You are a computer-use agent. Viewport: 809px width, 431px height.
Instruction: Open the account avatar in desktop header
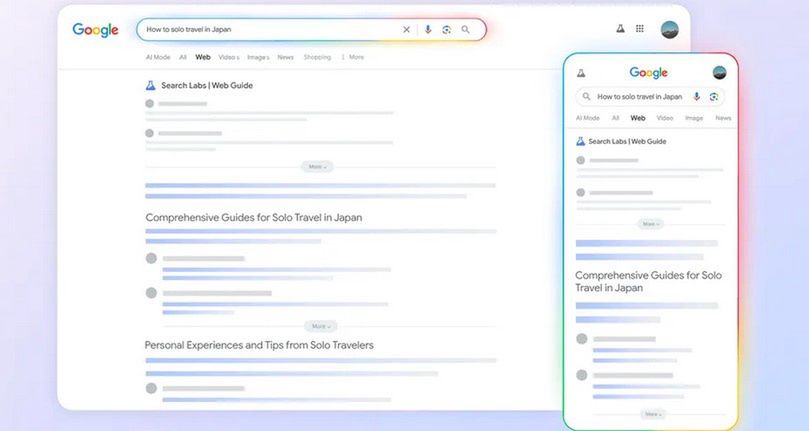pos(670,29)
